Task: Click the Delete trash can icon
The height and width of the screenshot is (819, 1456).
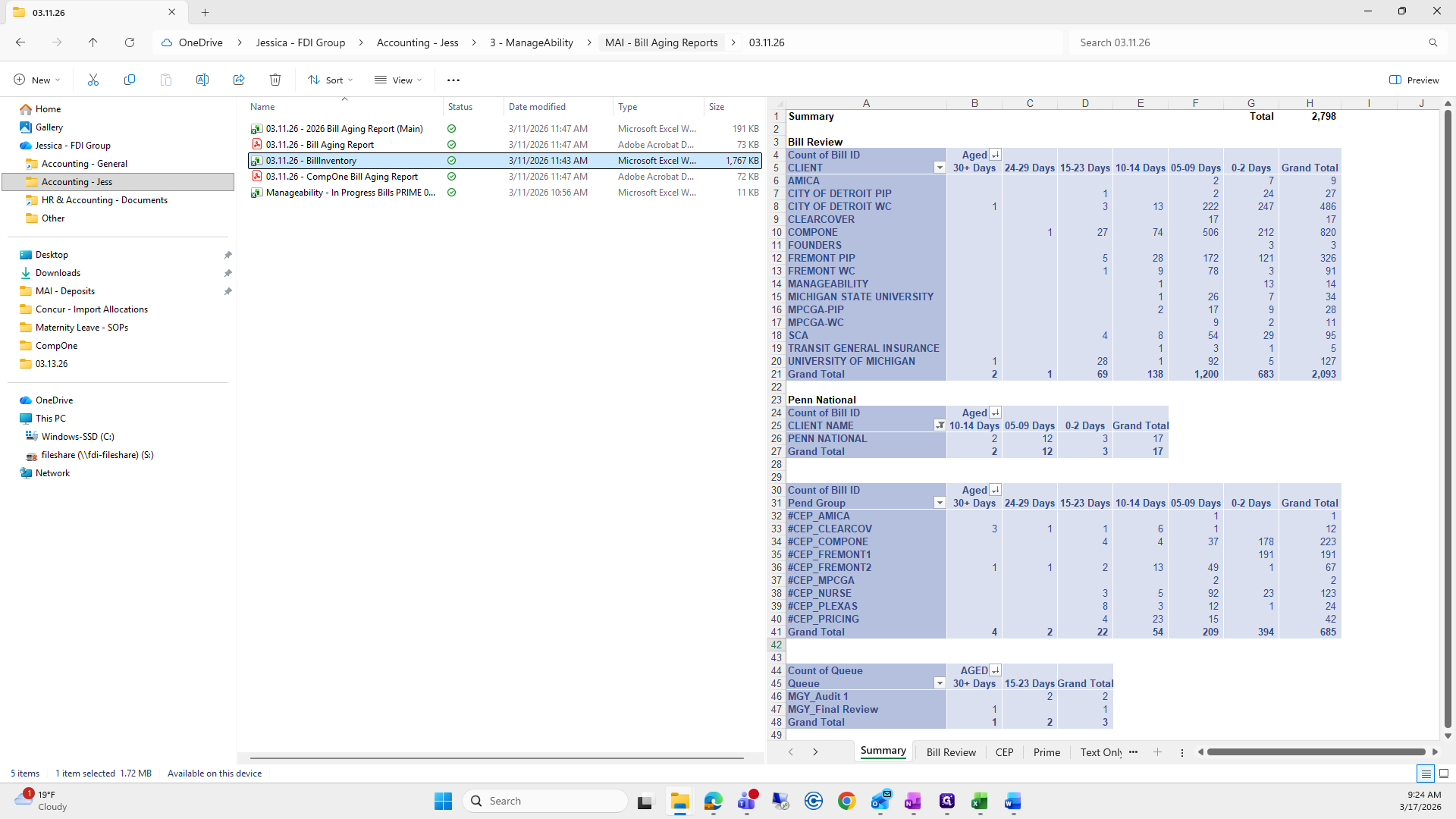Action: 275,80
